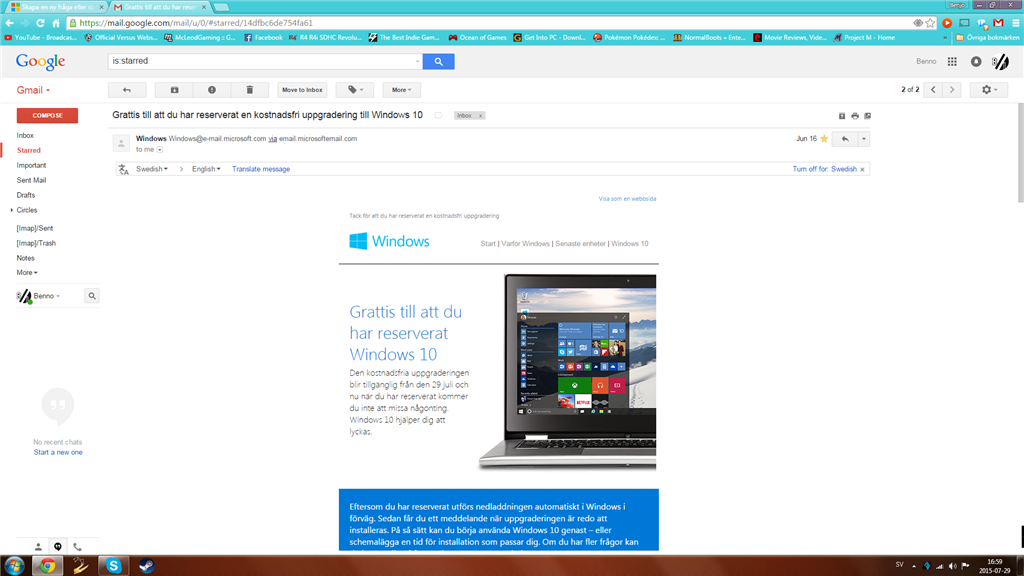Open the Hangouts conversations icon at bottom
This screenshot has height=576, width=1024.
(x=57, y=547)
